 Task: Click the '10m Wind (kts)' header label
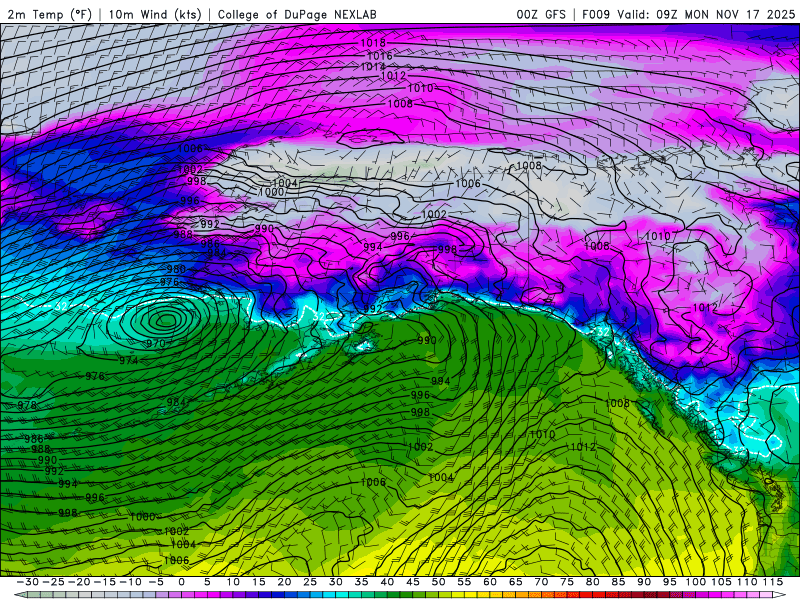click(x=155, y=14)
